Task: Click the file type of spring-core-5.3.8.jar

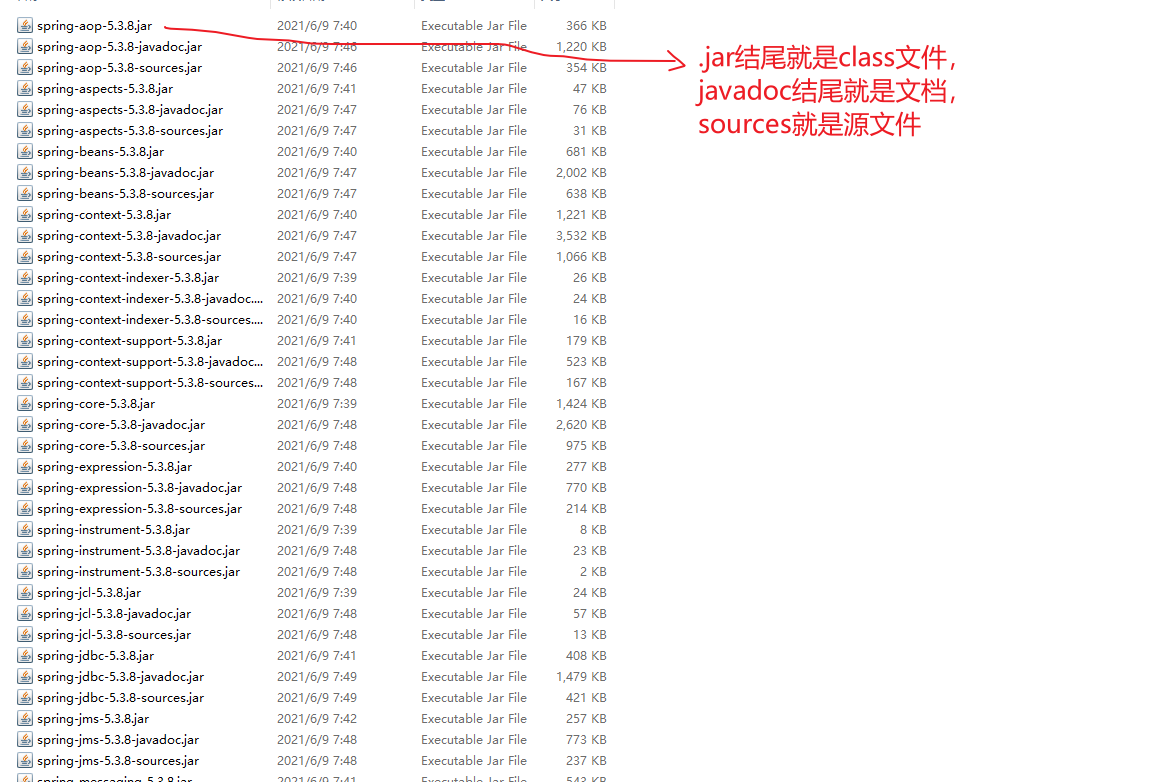Action: pos(474,404)
